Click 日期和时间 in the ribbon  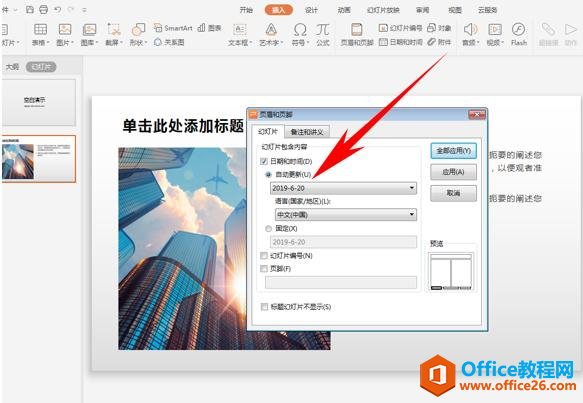[x=400, y=42]
